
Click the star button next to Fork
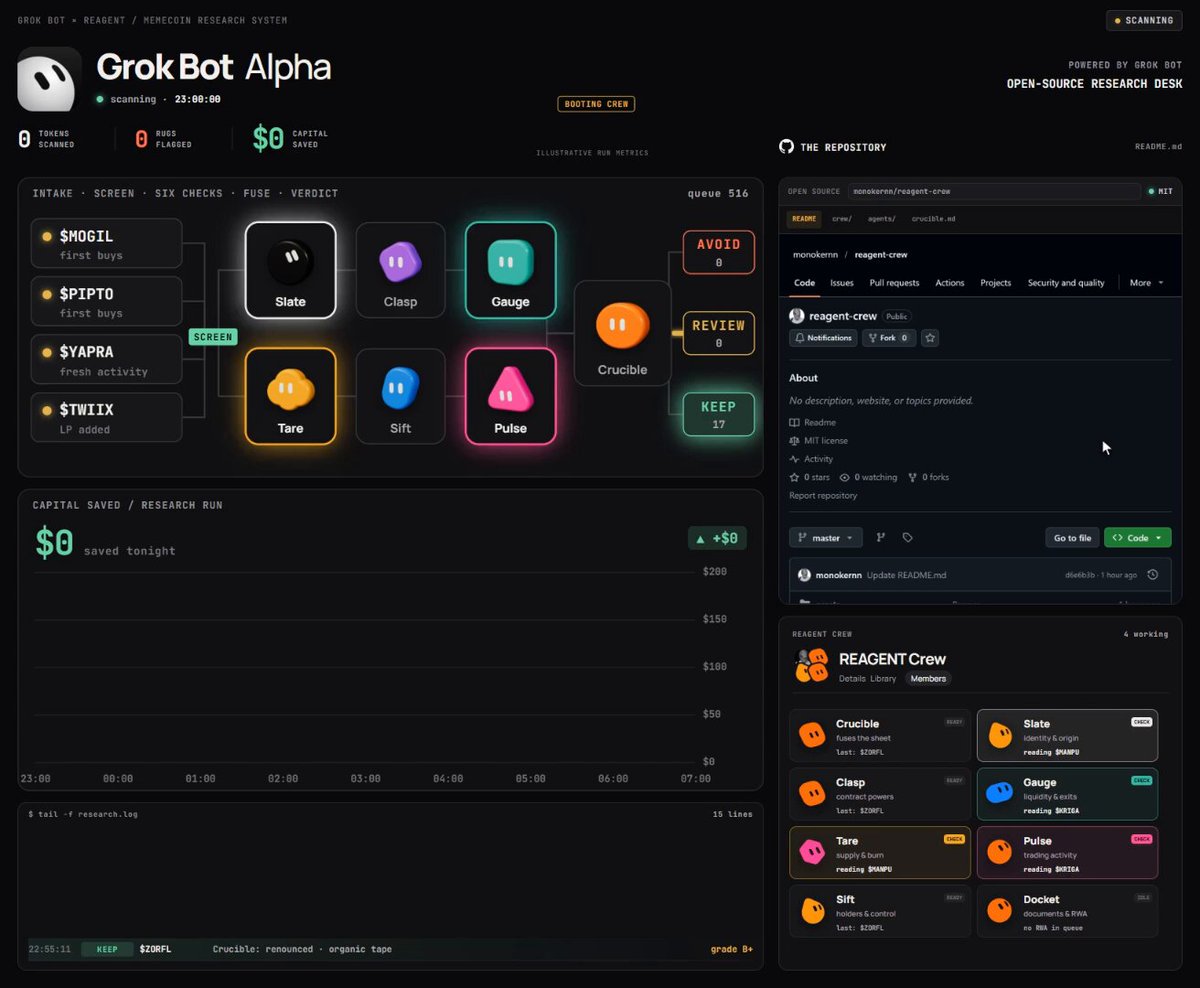[x=930, y=338]
